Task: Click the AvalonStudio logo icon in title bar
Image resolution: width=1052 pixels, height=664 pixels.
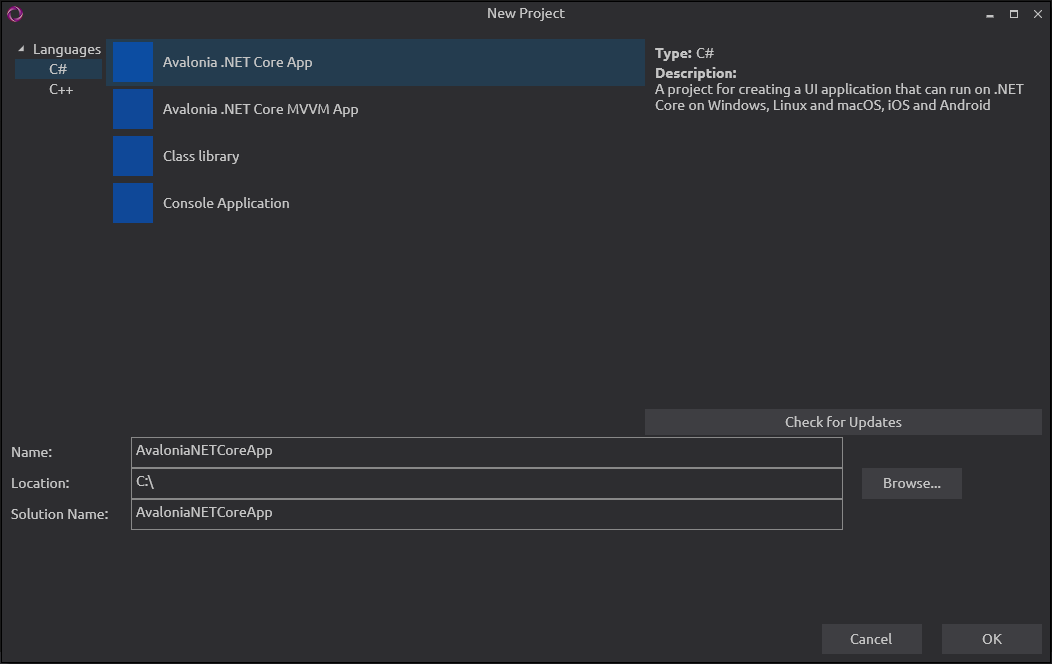Action: click(14, 14)
